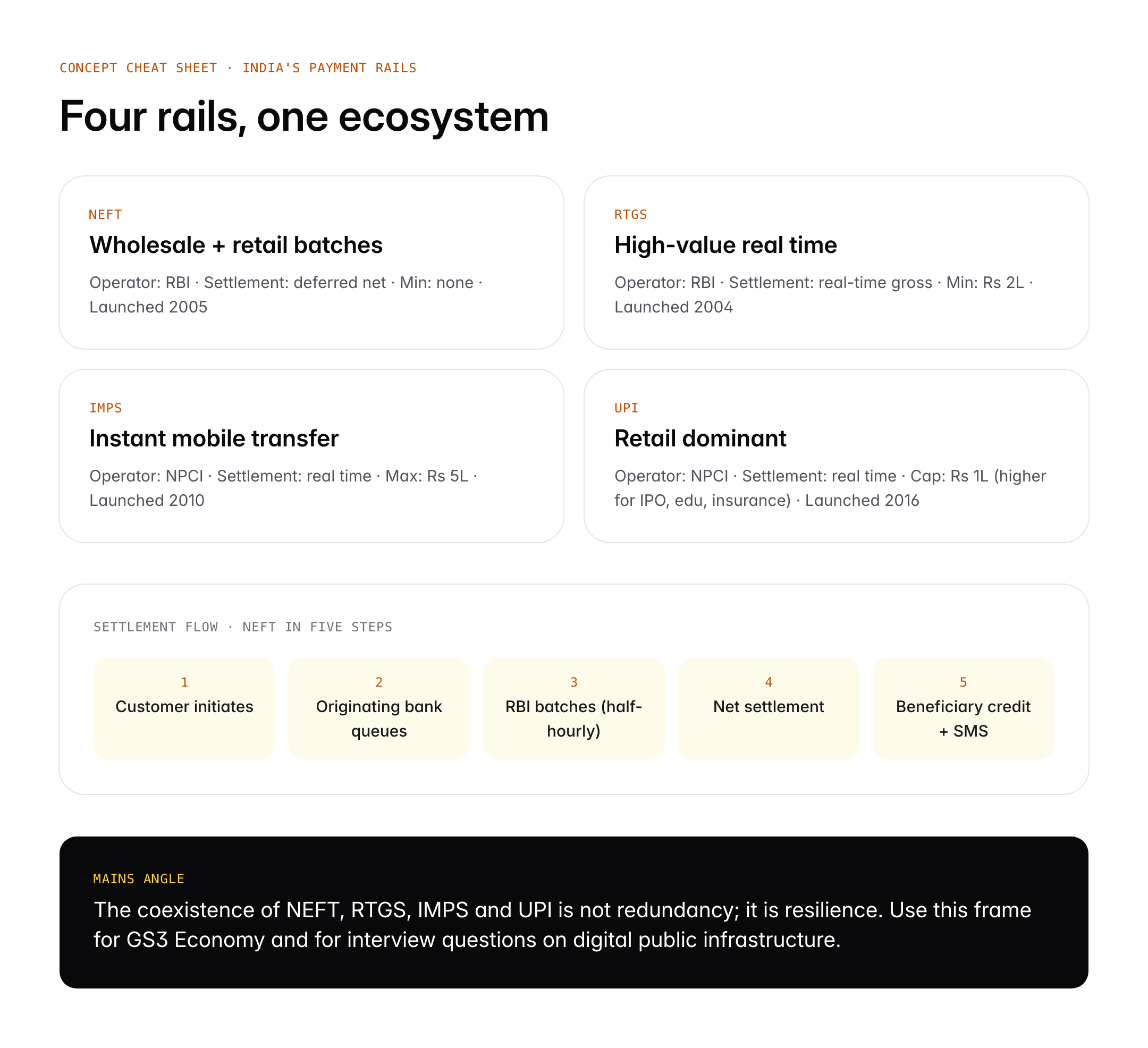Click the IMPS label in its card
Image resolution: width=1148 pixels, height=1048 pixels.
pos(105,408)
